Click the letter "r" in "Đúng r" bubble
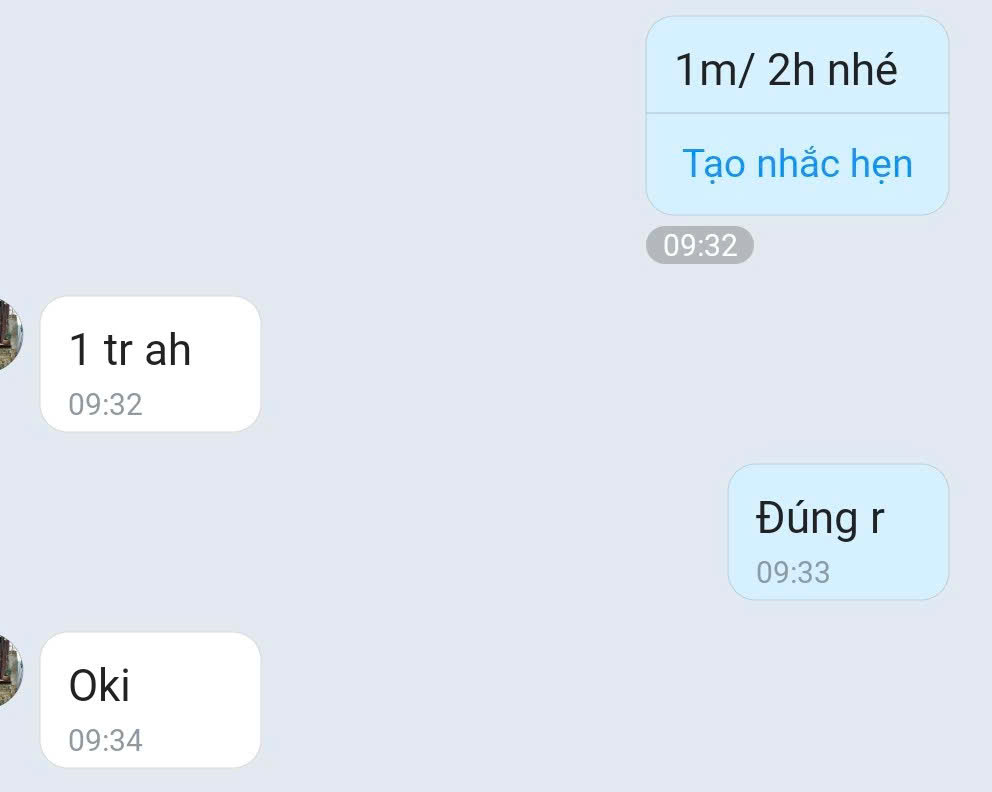 (x=877, y=520)
